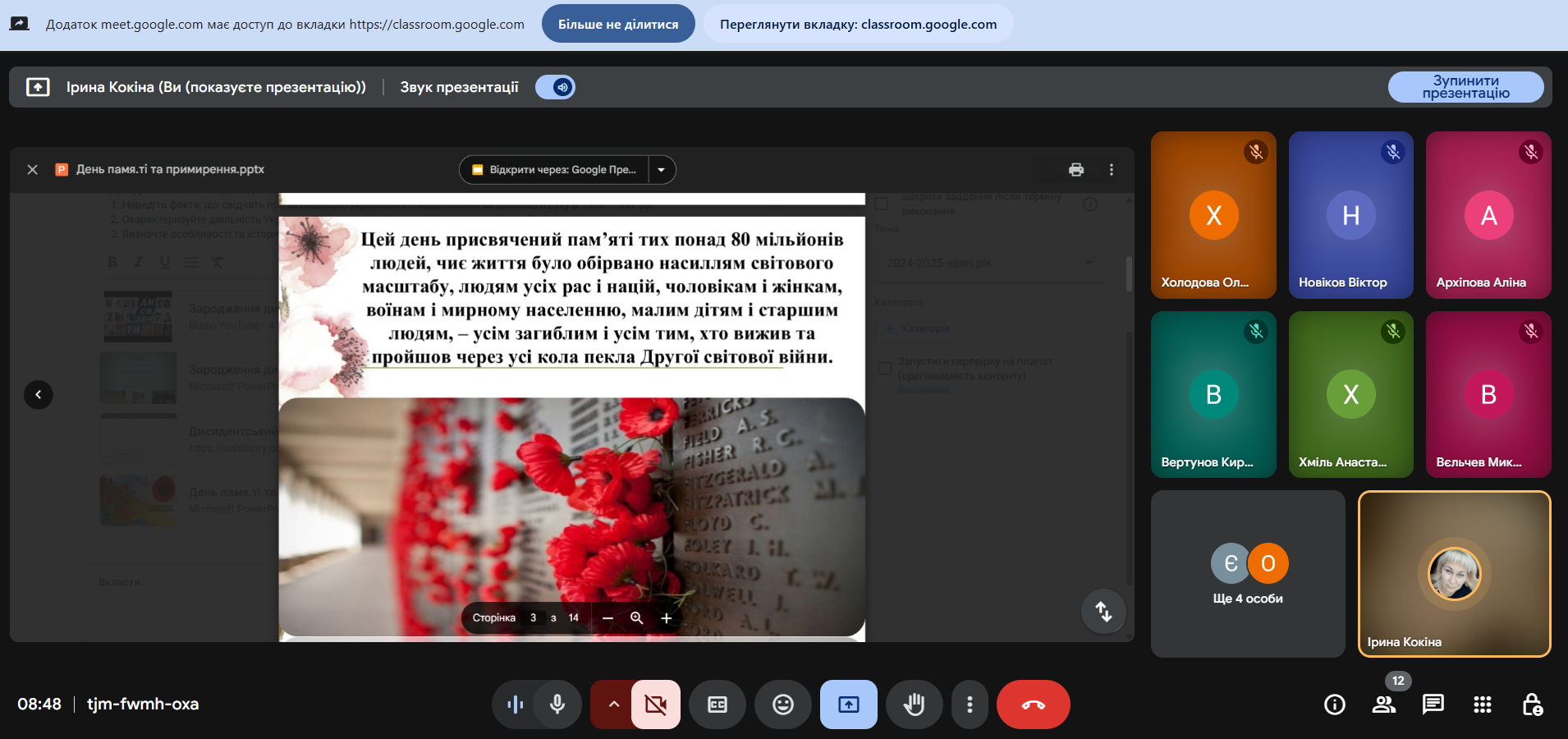Open the chat panel icon
This screenshot has width=1568, height=739.
tap(1433, 705)
